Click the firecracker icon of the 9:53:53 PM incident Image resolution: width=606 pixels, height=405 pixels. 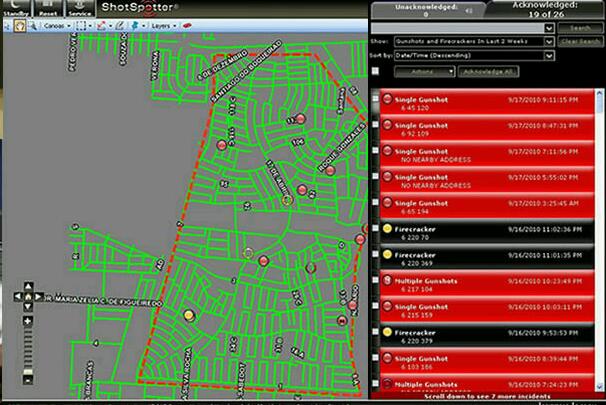(x=387, y=332)
